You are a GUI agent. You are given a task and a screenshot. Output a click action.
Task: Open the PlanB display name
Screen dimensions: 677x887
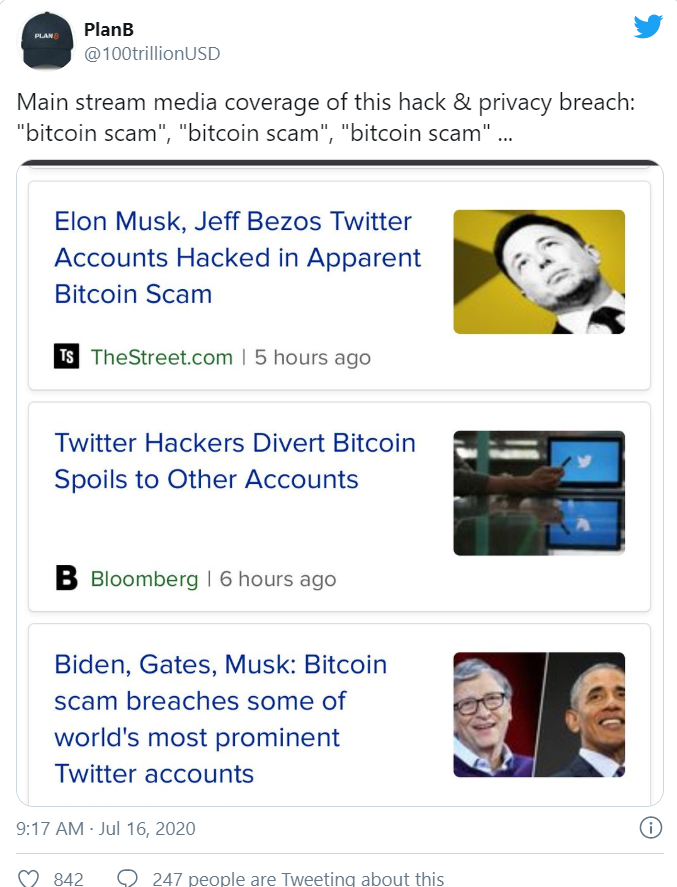109,29
